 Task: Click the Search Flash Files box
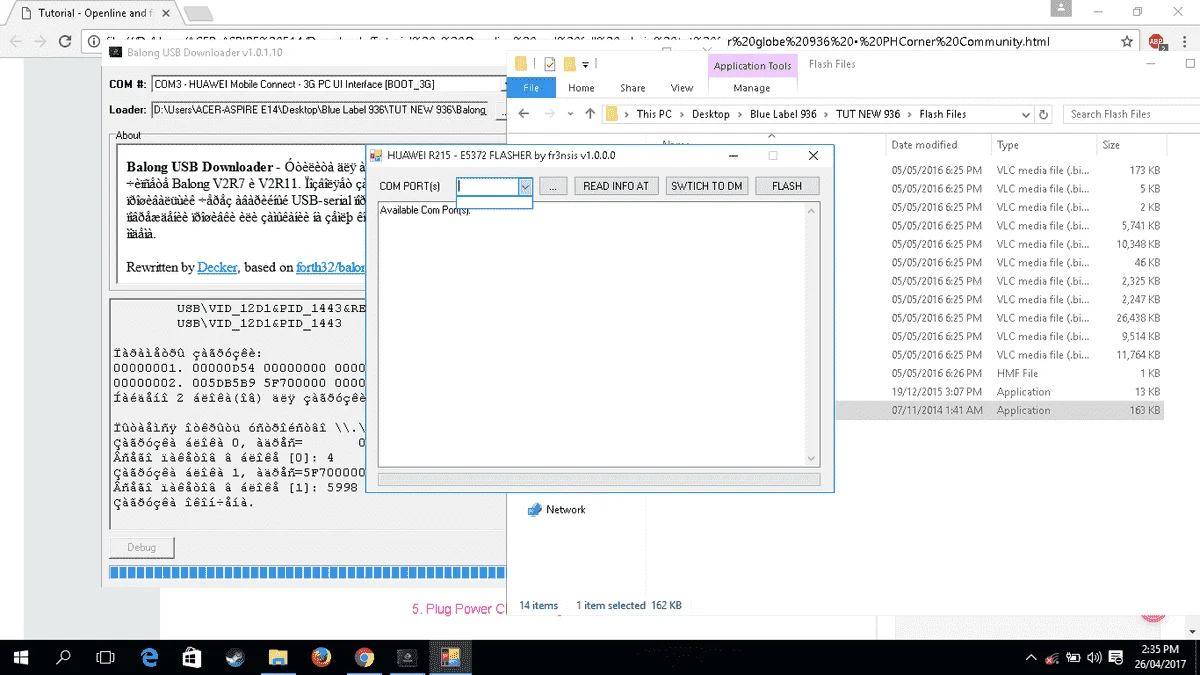pos(1130,114)
